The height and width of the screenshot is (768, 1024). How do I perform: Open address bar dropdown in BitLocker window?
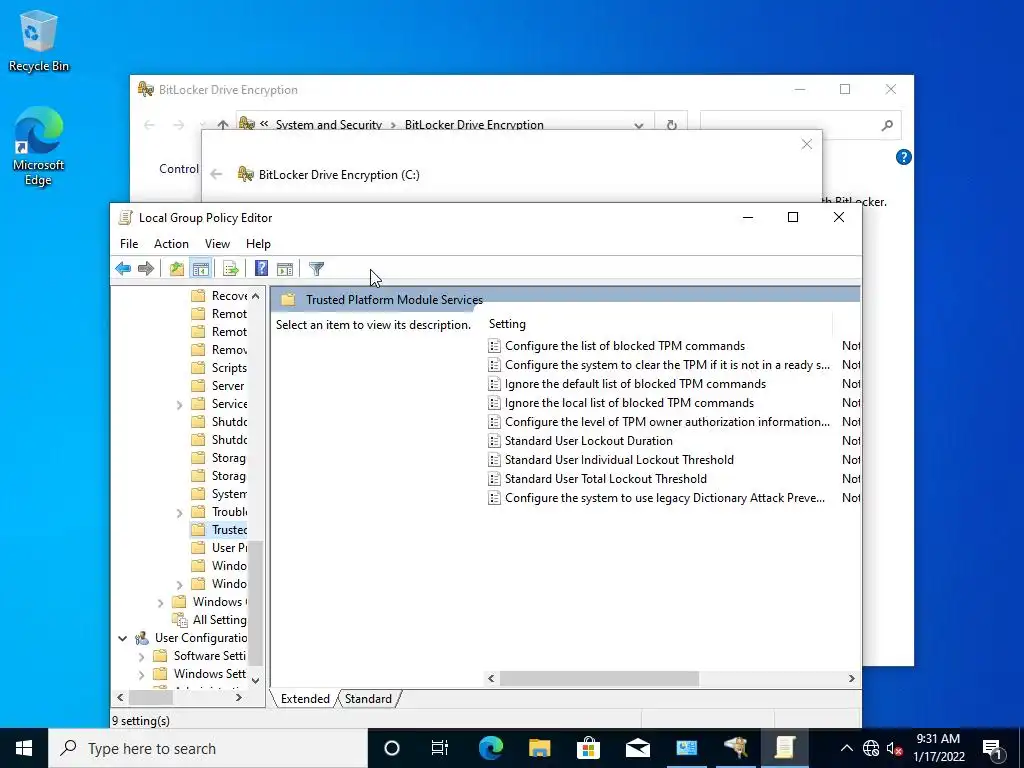[639, 125]
